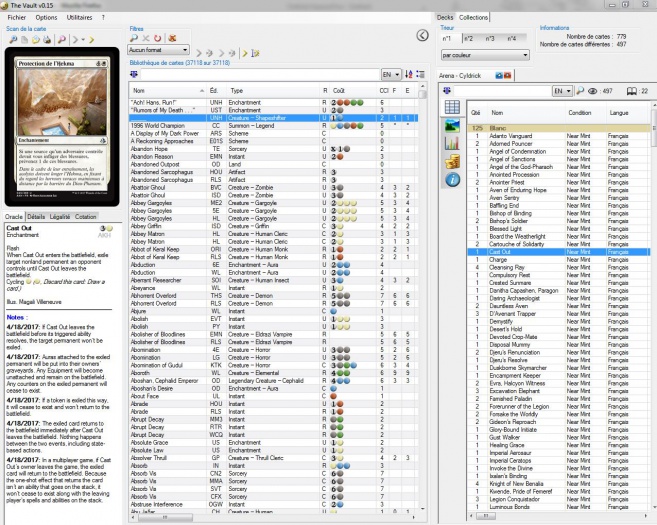Open the Fichier menu
Image resolution: width=657 pixels, height=525 pixels.
(x=17, y=18)
